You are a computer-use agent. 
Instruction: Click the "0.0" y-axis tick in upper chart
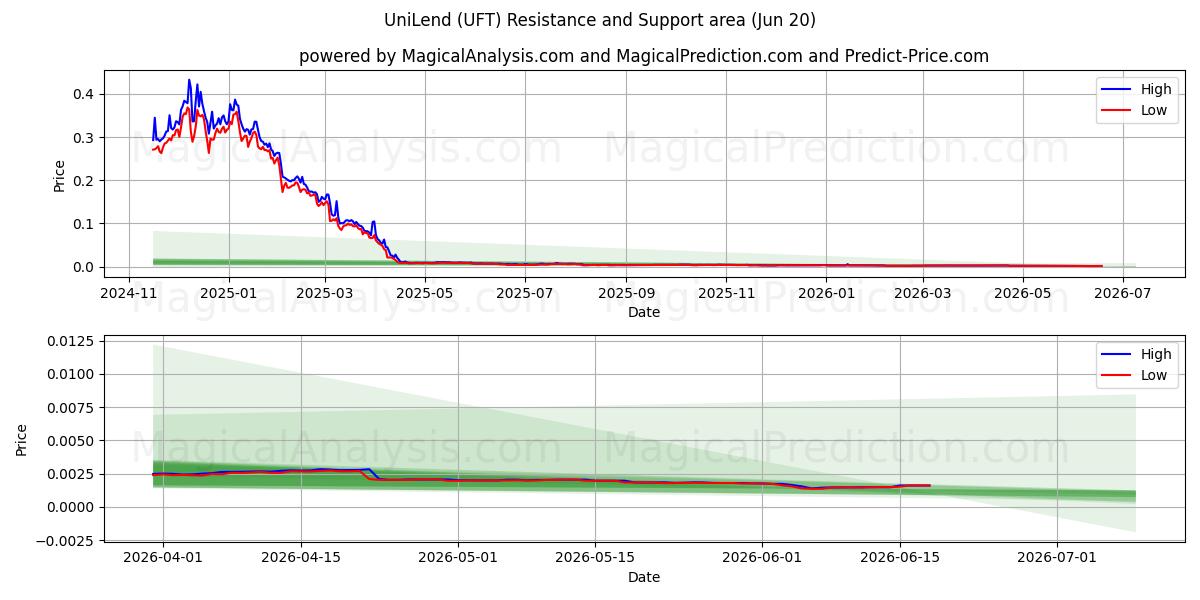pos(85,267)
